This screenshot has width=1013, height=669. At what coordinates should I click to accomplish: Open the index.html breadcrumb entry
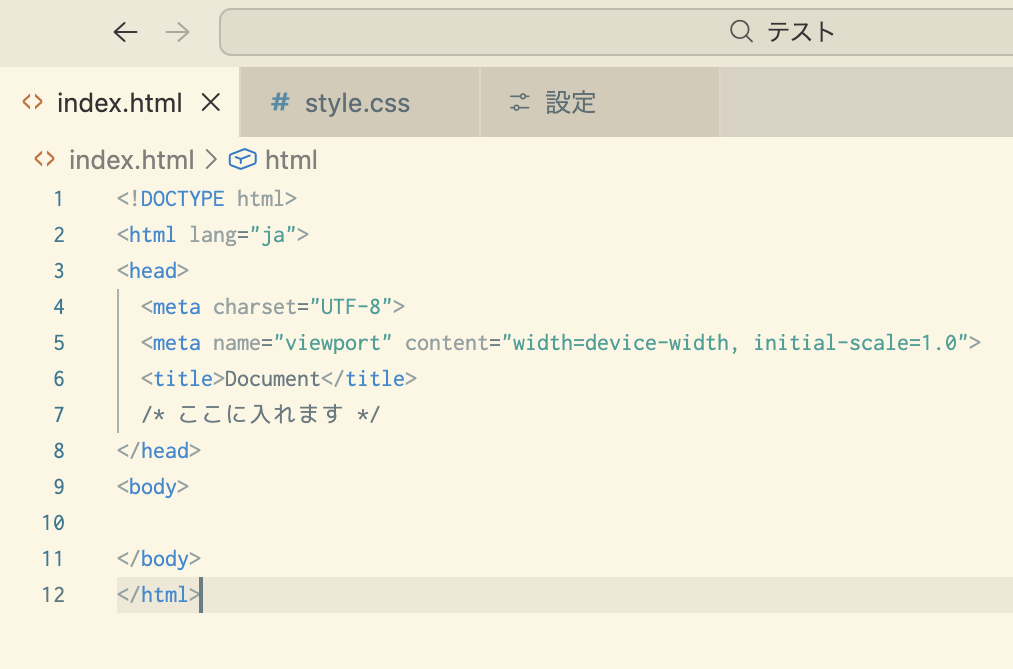(x=132, y=159)
